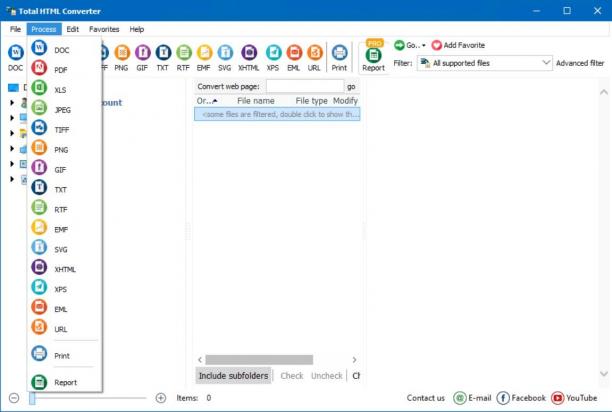This screenshot has width=612, height=412.
Task: Click the Report toolbar icon
Action: click(x=374, y=58)
